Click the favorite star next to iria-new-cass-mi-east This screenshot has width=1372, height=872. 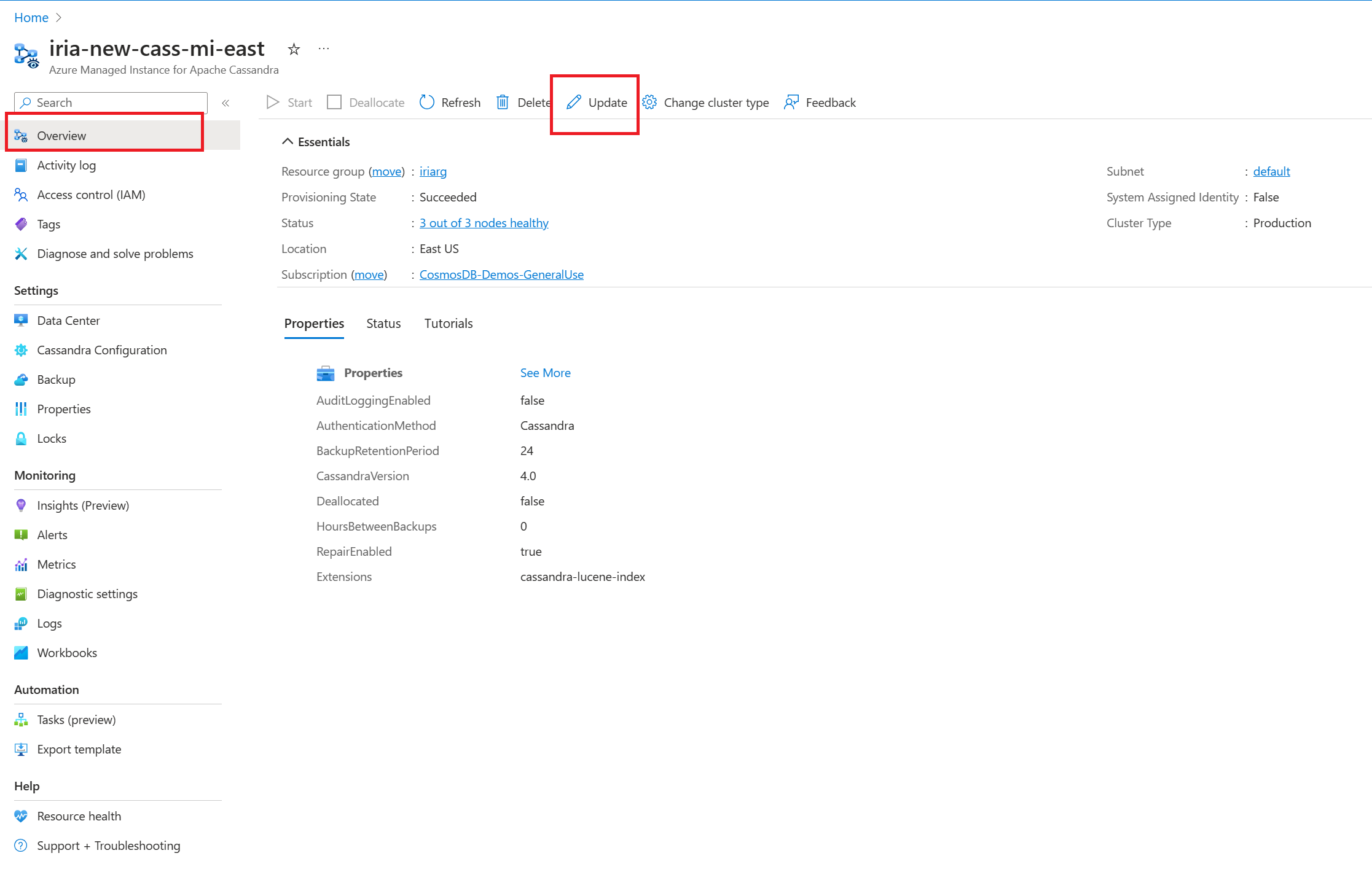pos(294,49)
